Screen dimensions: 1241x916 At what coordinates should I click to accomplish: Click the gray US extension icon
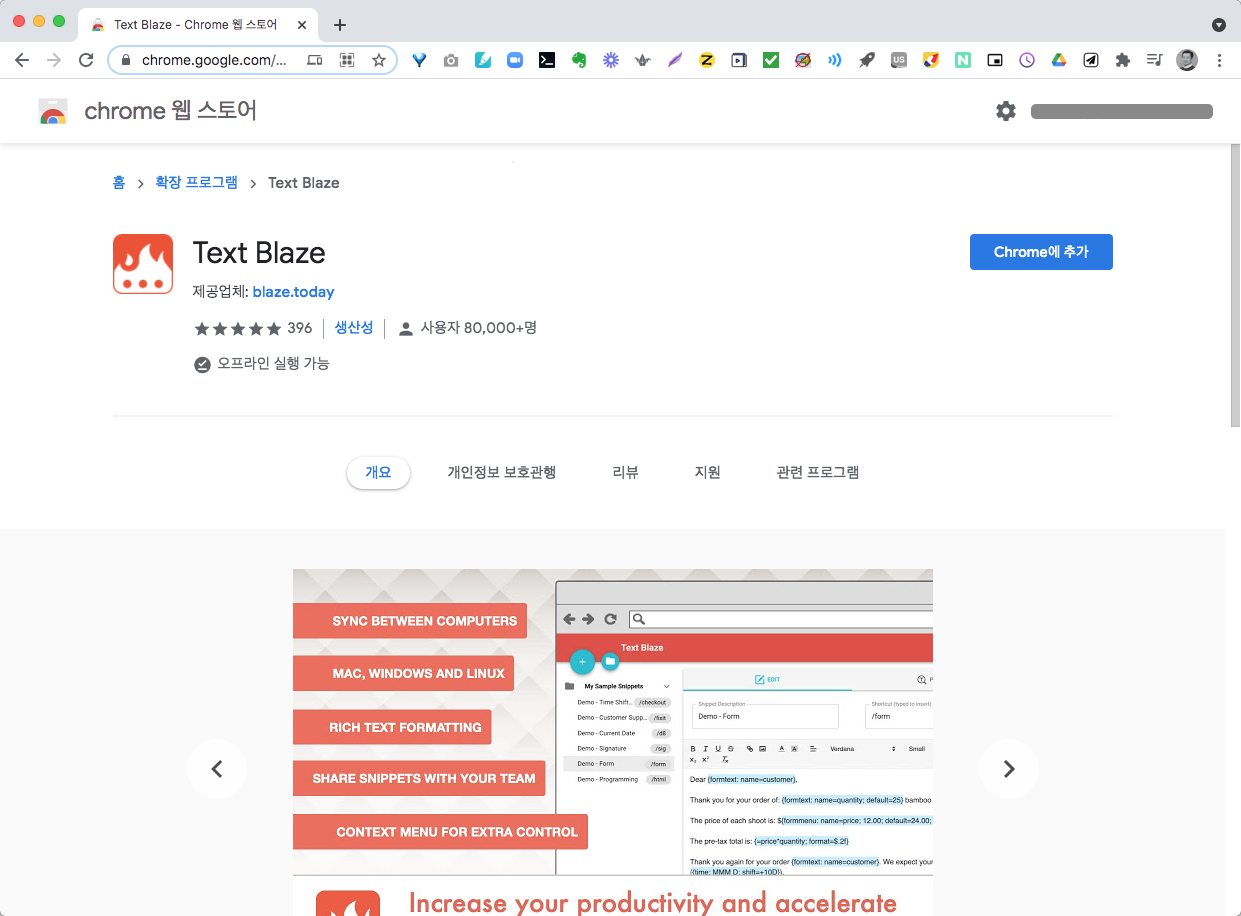tap(899, 60)
